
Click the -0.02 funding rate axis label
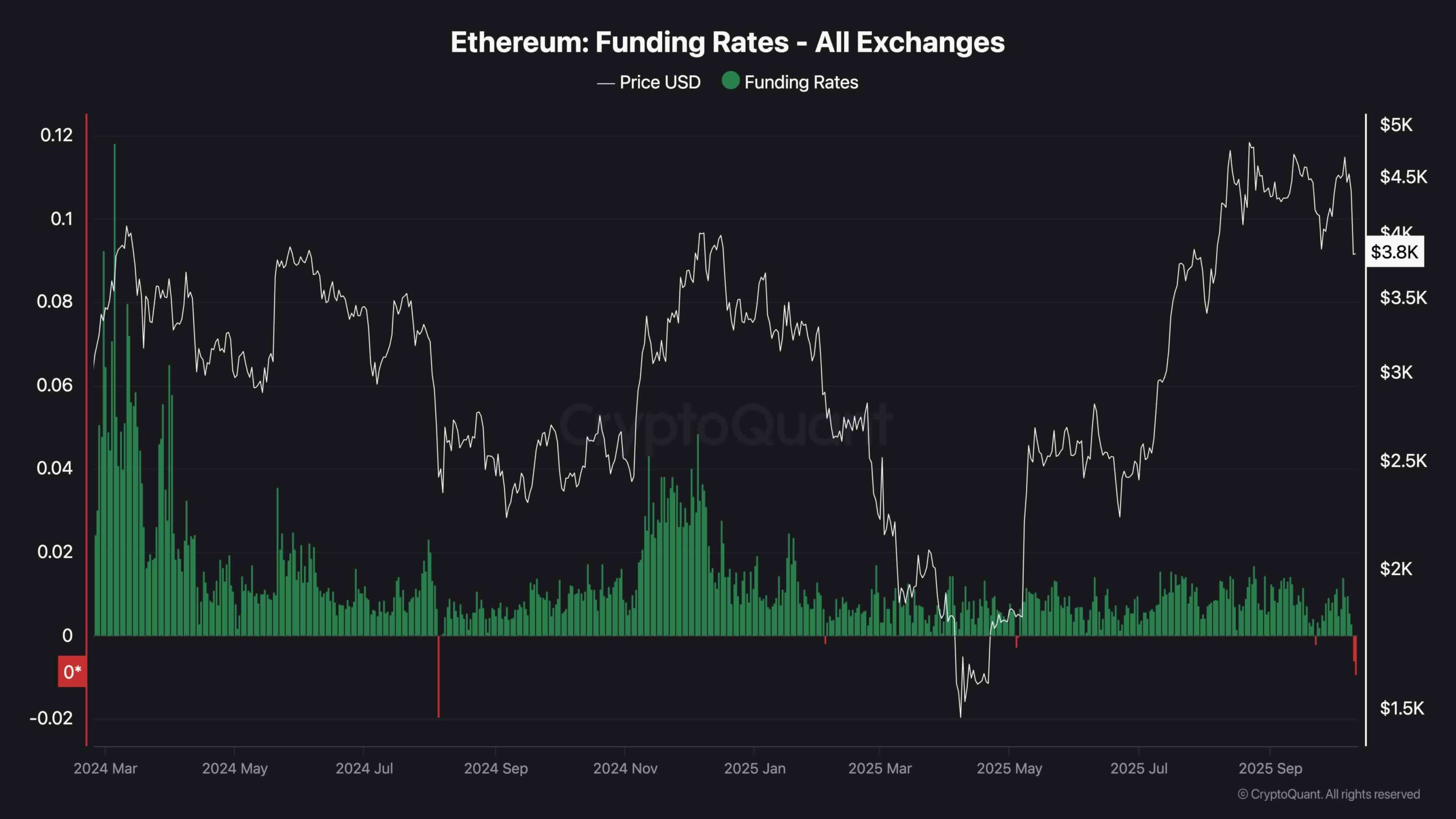coord(51,718)
